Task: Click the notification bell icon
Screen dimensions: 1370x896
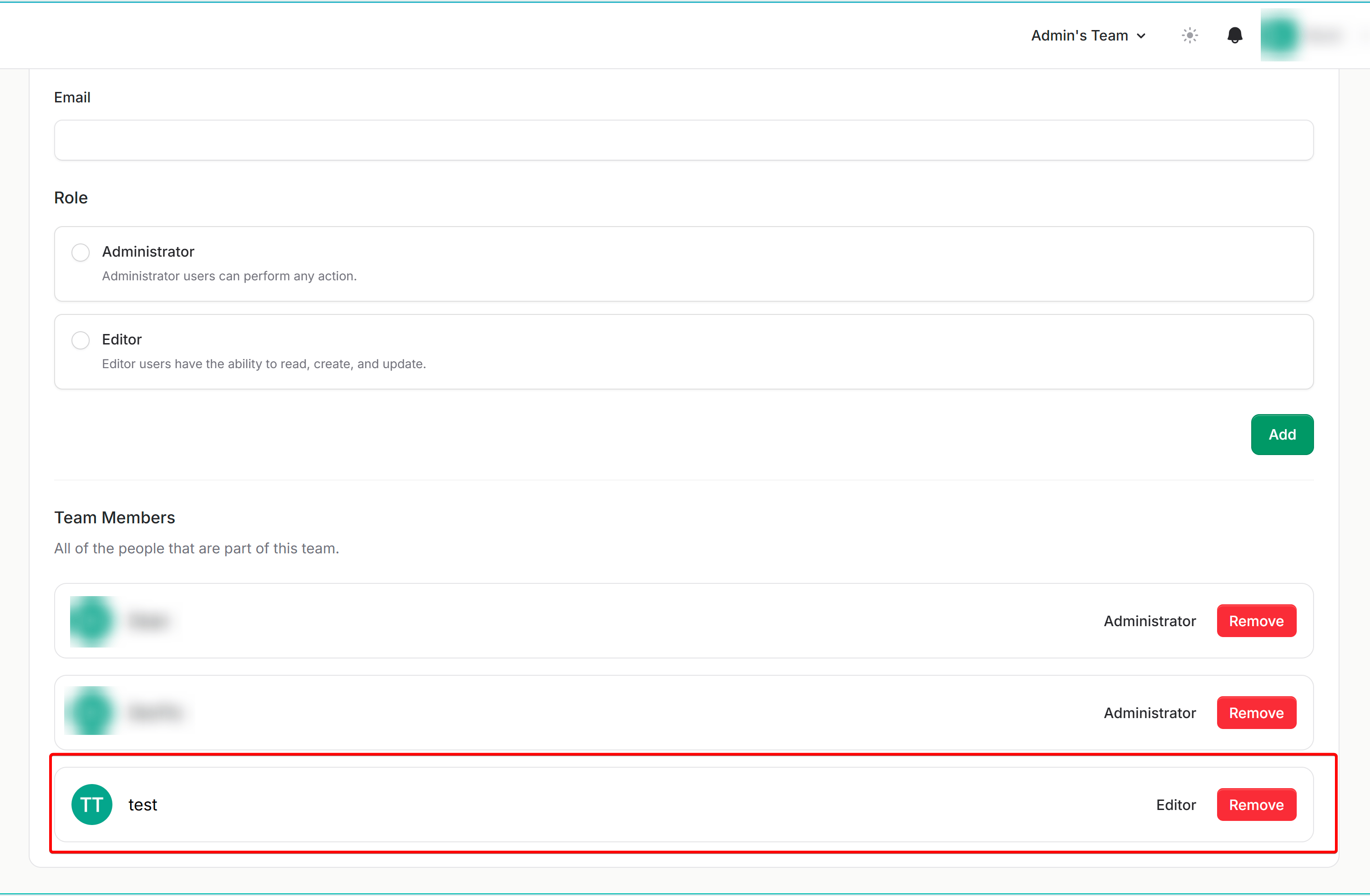Action: click(x=1234, y=35)
